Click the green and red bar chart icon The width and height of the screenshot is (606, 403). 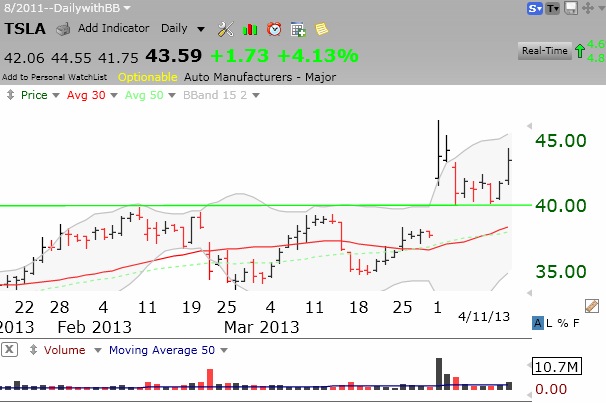[250, 29]
